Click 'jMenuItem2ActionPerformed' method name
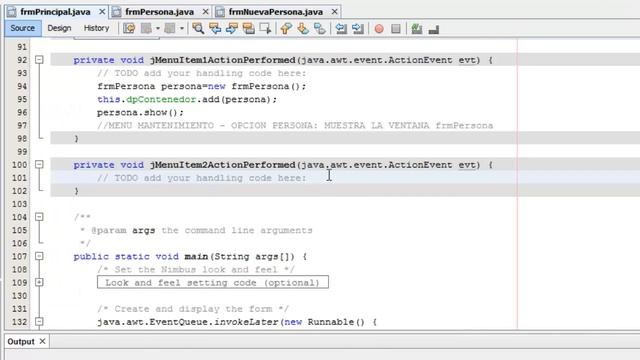 (222, 165)
